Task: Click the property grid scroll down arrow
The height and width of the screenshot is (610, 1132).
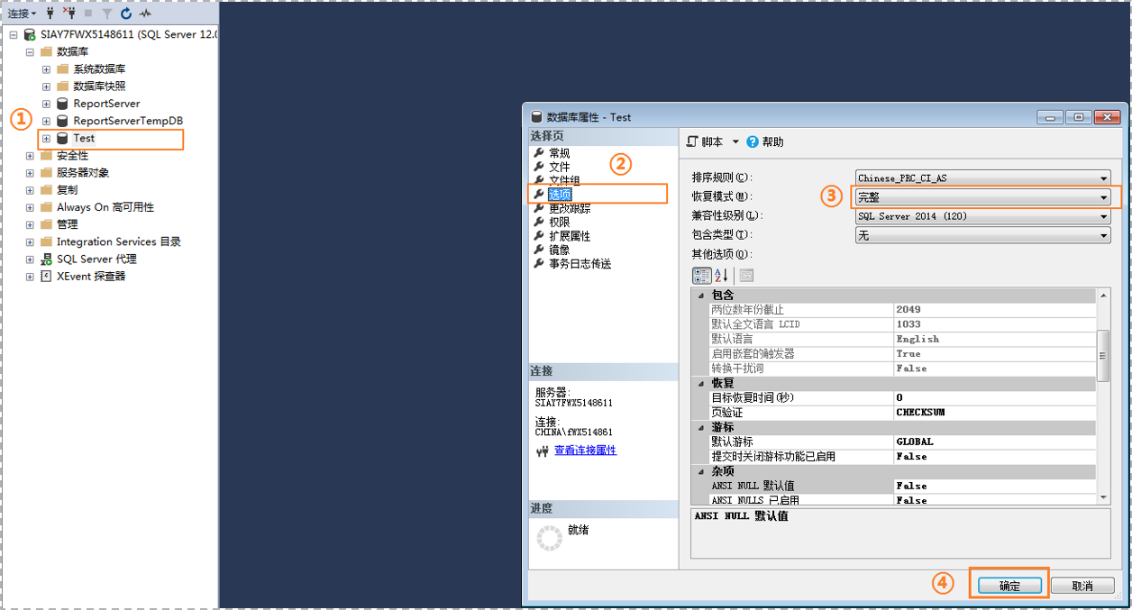Action: point(1102,497)
